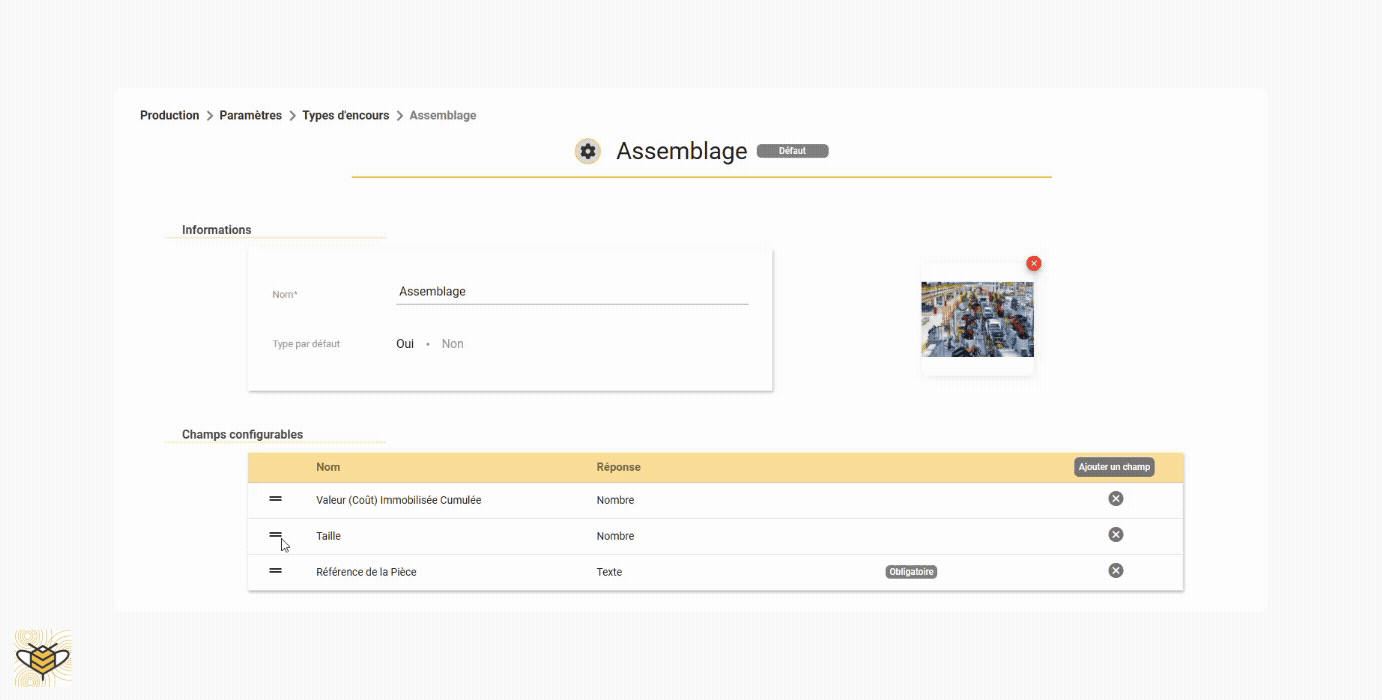Open the Paramètres breadcrumb
Screen dimensions: 1382x700
tap(251, 116)
